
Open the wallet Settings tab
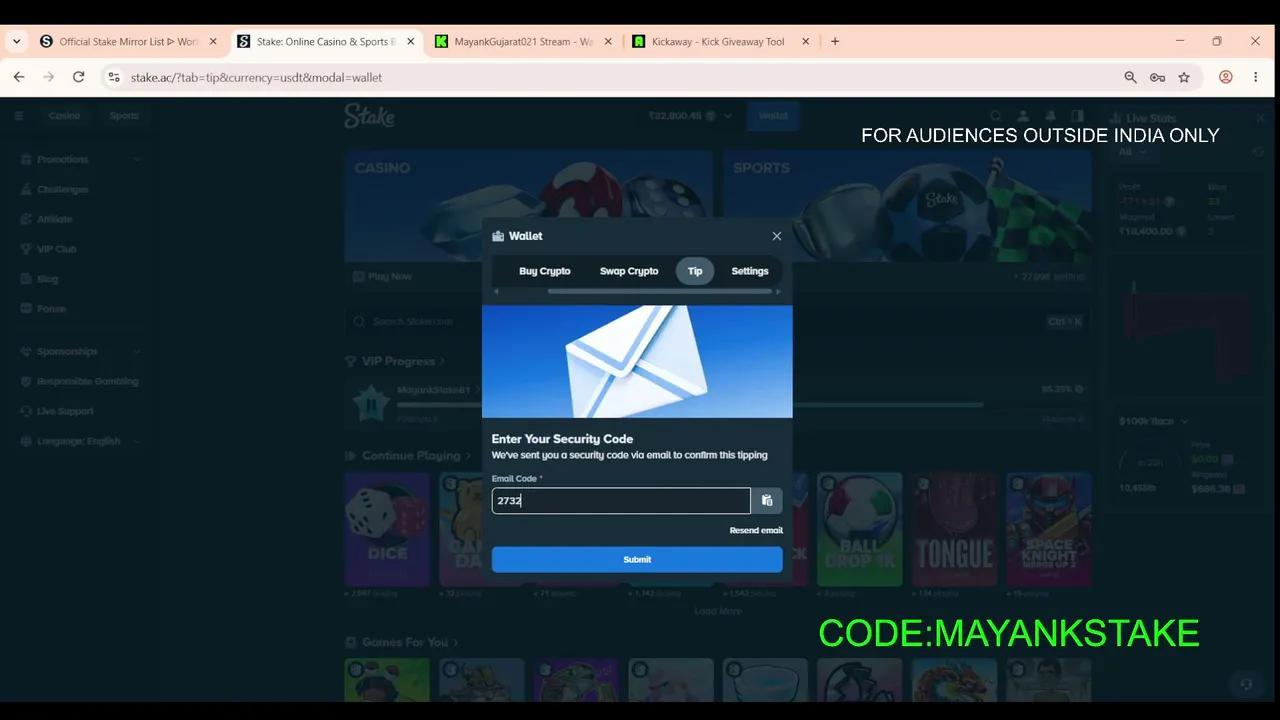click(x=750, y=271)
